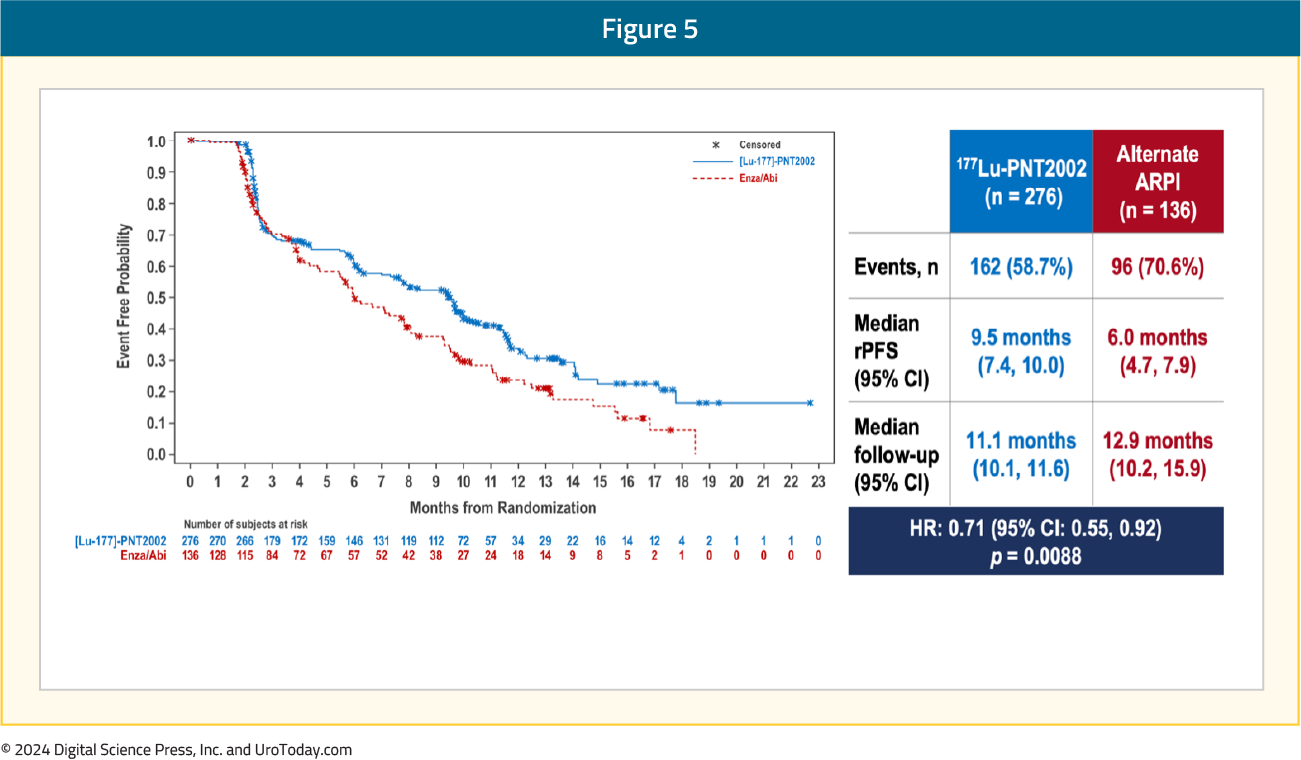Click the 276 at-risk value
Viewport: 1301px width, 760px height.
coord(190,540)
